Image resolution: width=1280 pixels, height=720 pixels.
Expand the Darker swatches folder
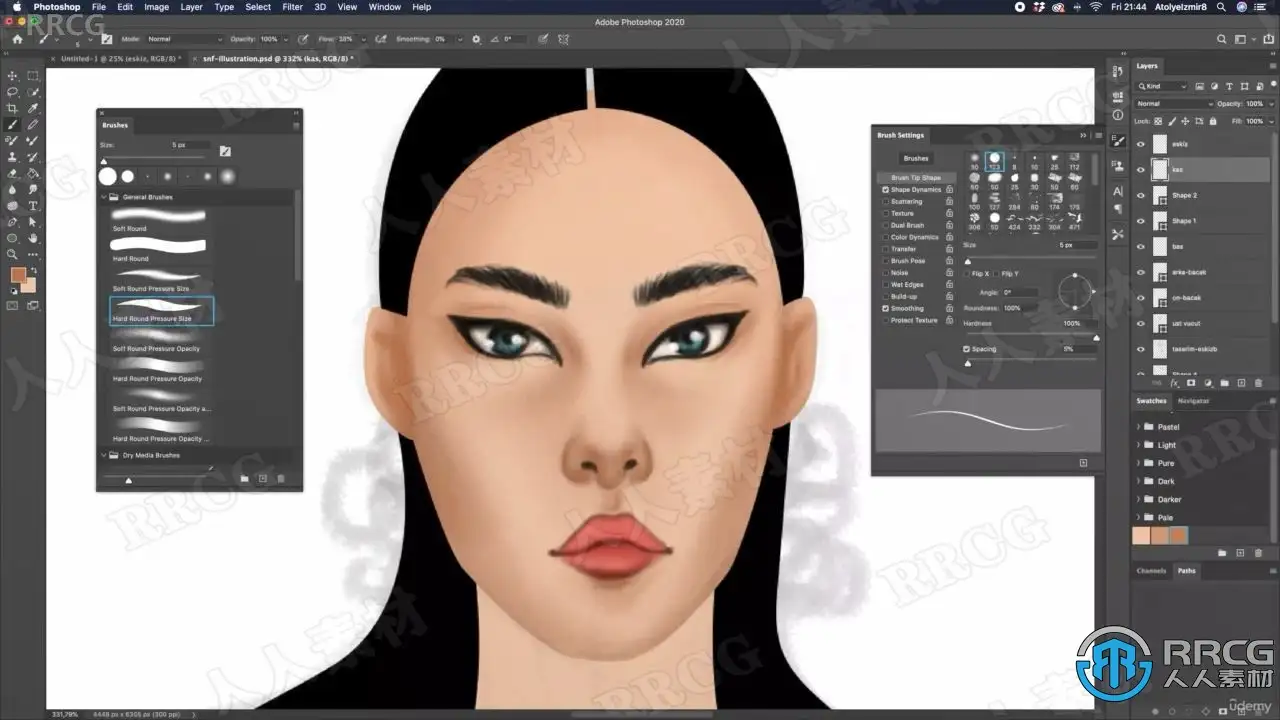point(1138,499)
